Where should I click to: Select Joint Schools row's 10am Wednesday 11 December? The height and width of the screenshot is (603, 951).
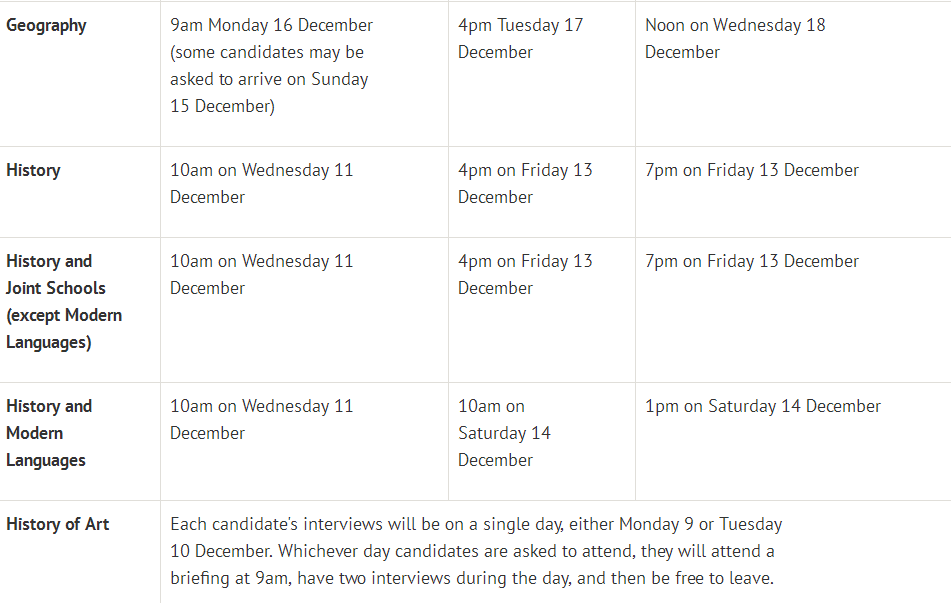click(x=261, y=274)
